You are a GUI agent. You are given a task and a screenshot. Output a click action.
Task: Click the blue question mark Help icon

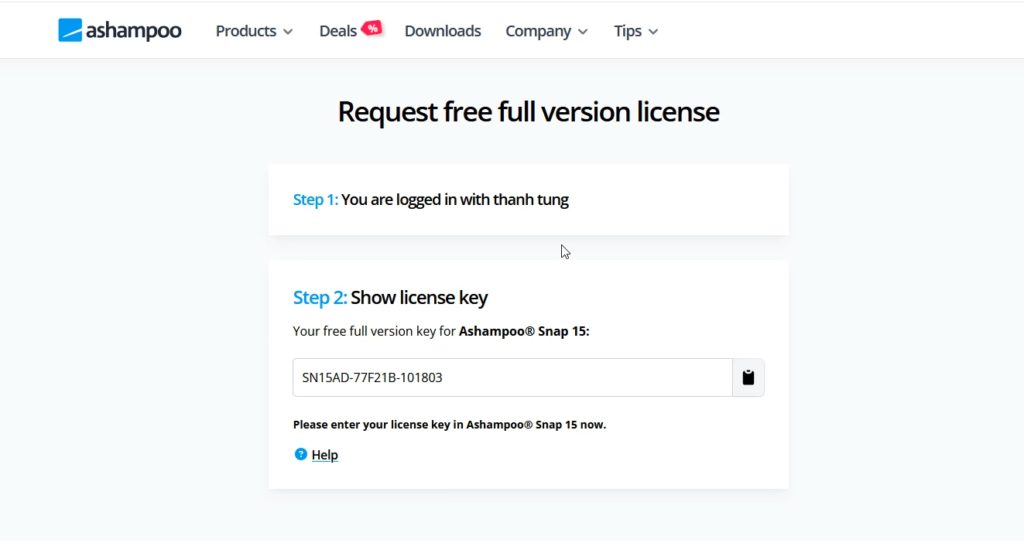(x=300, y=454)
